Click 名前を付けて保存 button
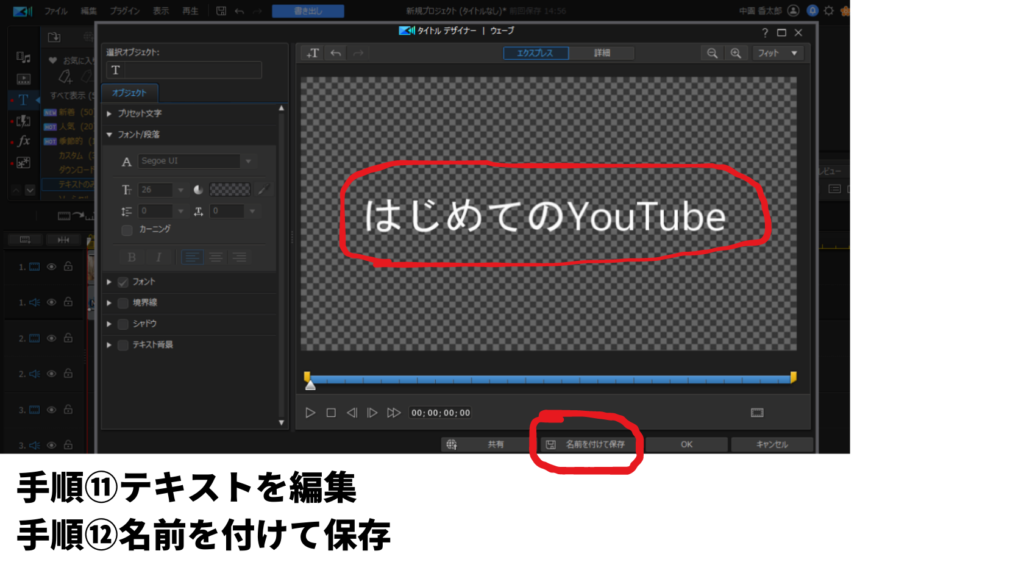 click(586, 445)
